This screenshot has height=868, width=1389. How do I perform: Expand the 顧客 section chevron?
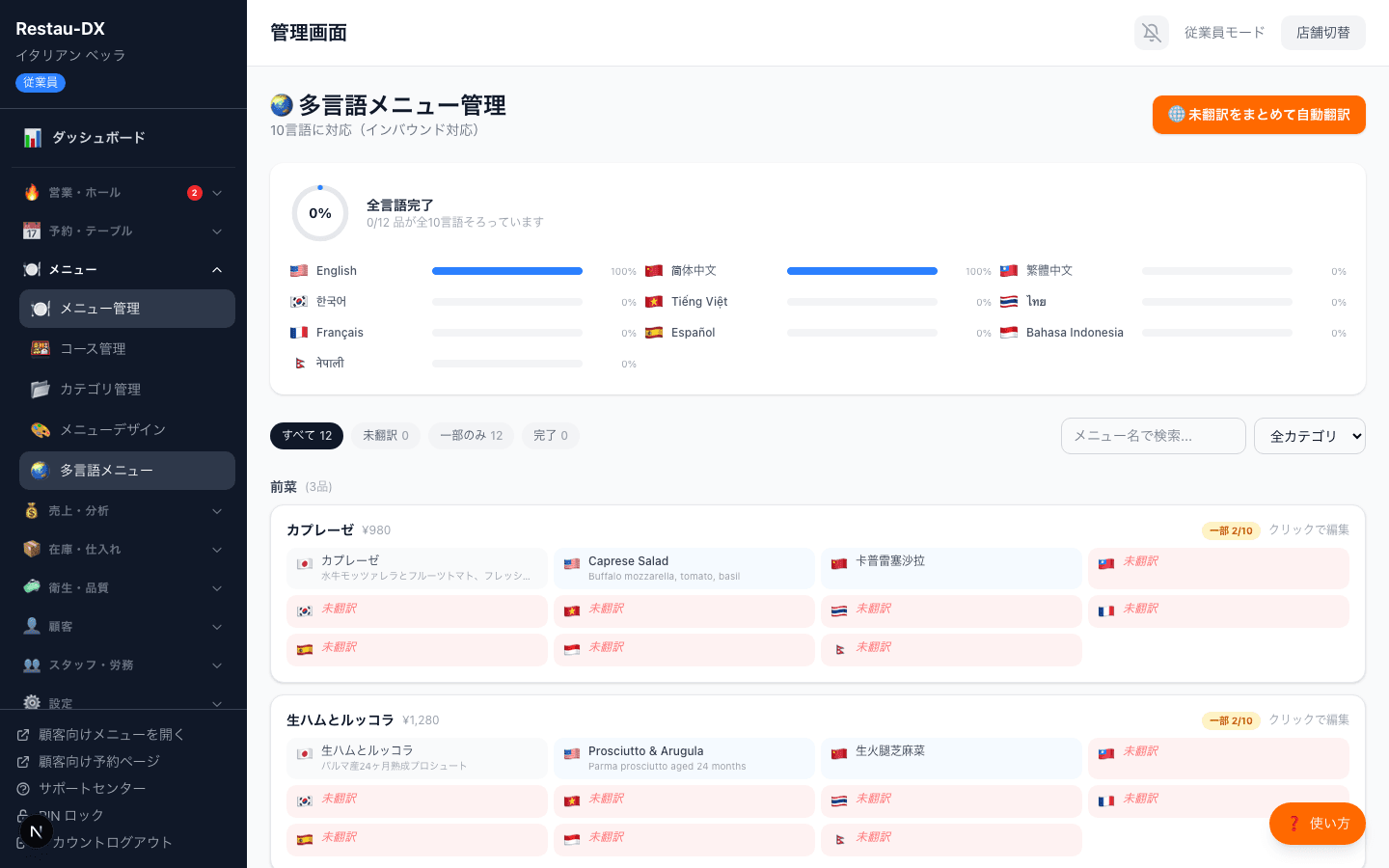coord(217,627)
